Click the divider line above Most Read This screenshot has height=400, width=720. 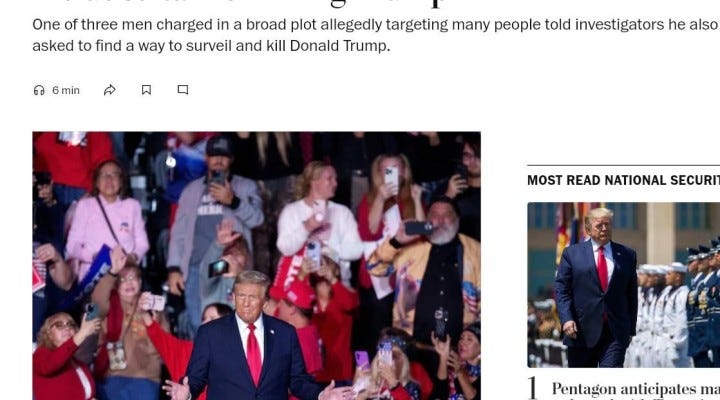pyautogui.click(x=623, y=165)
